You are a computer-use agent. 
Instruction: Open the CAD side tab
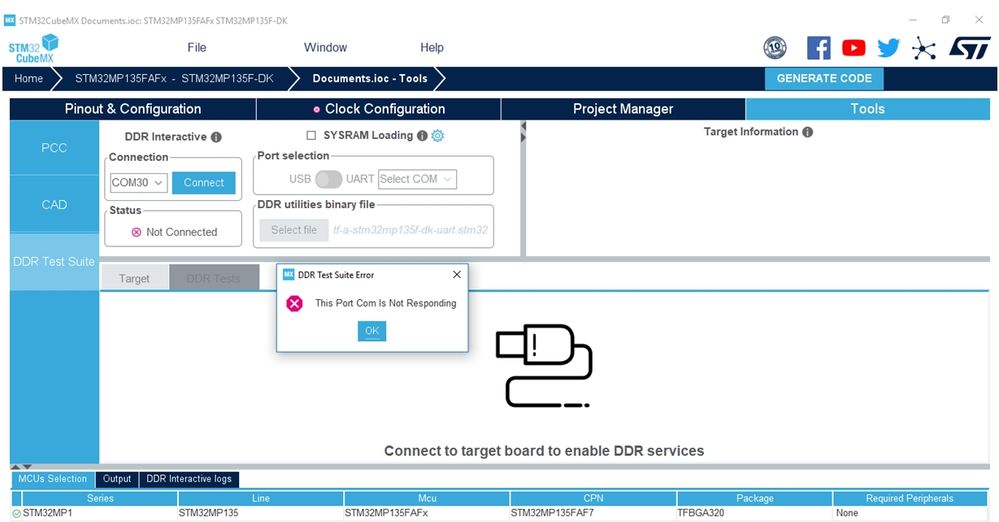click(x=54, y=205)
